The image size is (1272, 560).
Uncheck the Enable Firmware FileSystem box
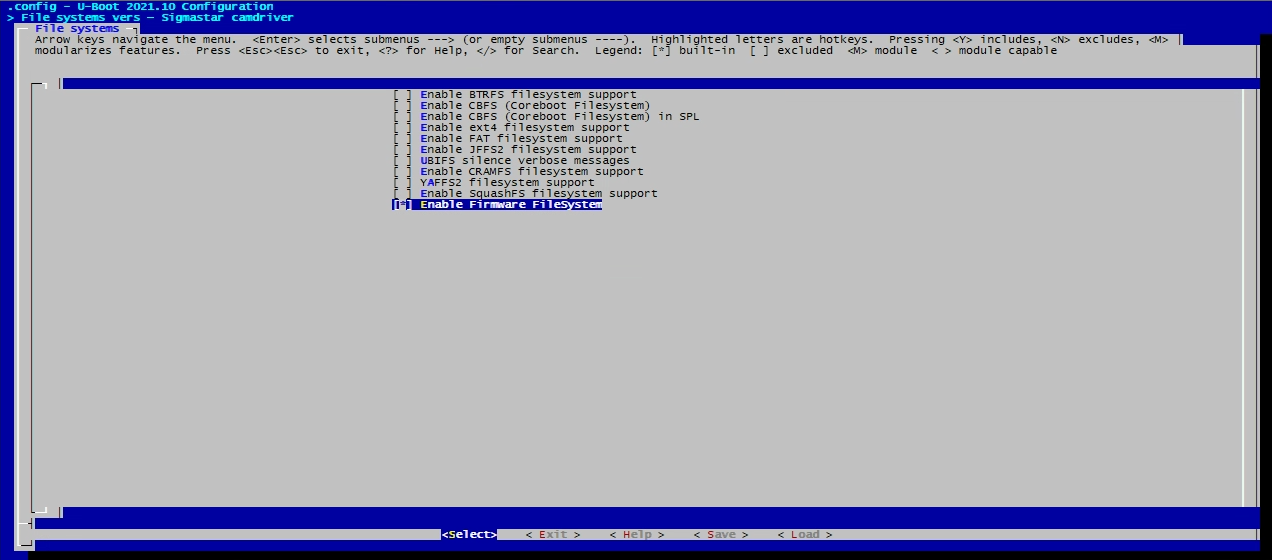pyautogui.click(x=402, y=205)
